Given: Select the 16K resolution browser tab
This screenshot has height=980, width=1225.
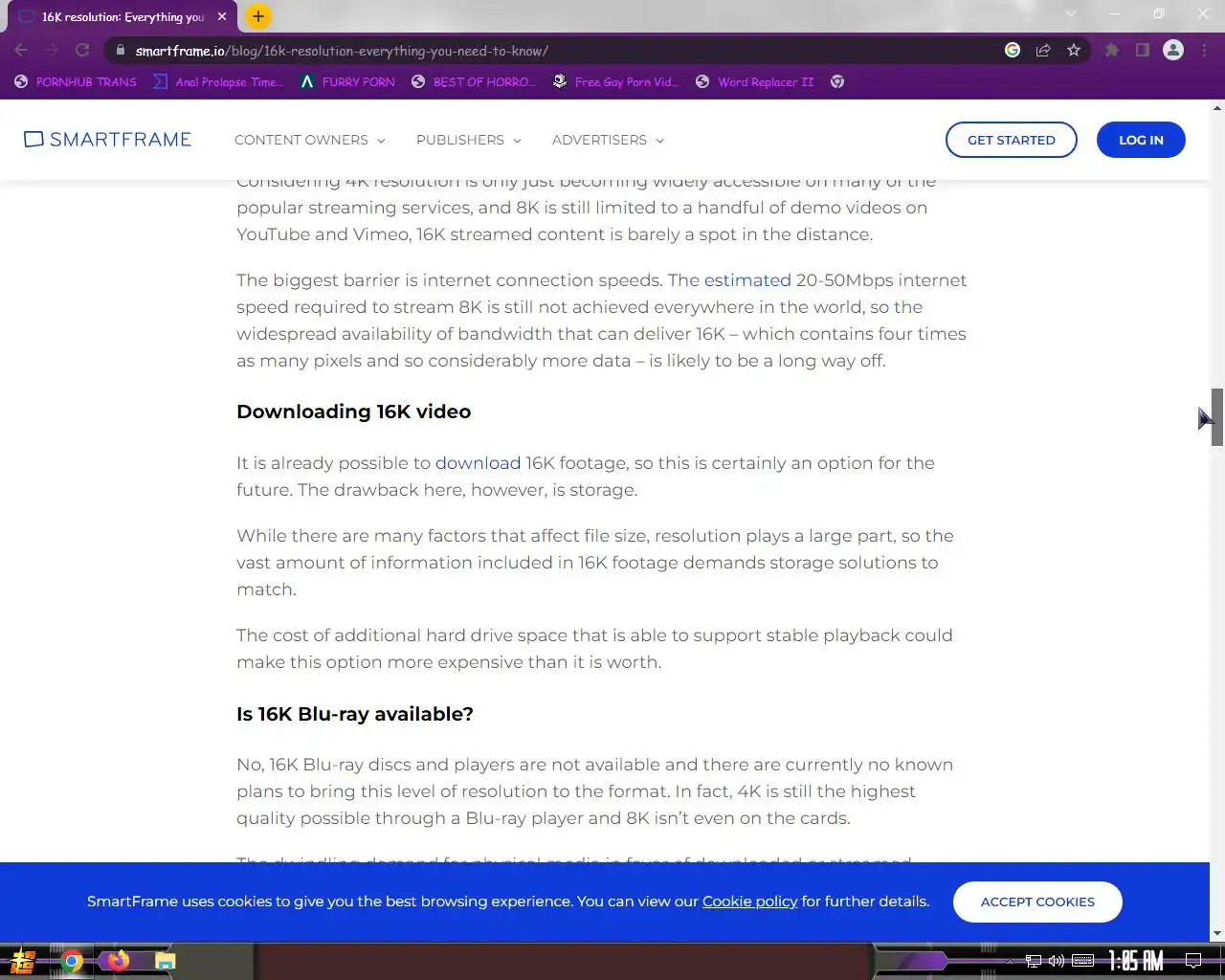Looking at the screenshot, I should (x=122, y=17).
